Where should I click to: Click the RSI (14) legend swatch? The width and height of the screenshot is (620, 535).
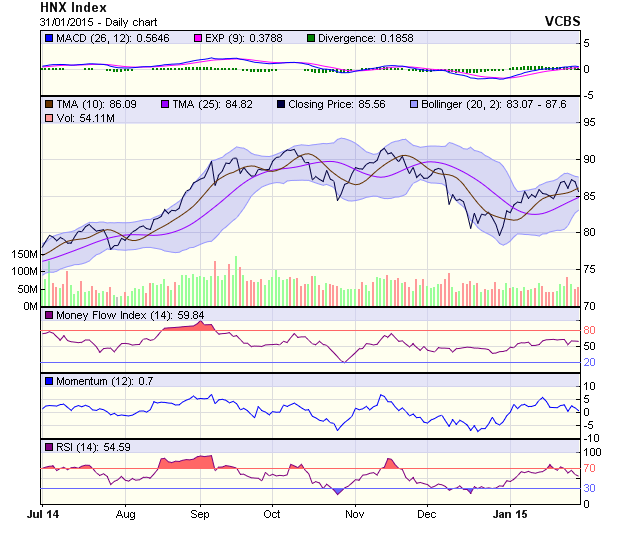[48, 446]
